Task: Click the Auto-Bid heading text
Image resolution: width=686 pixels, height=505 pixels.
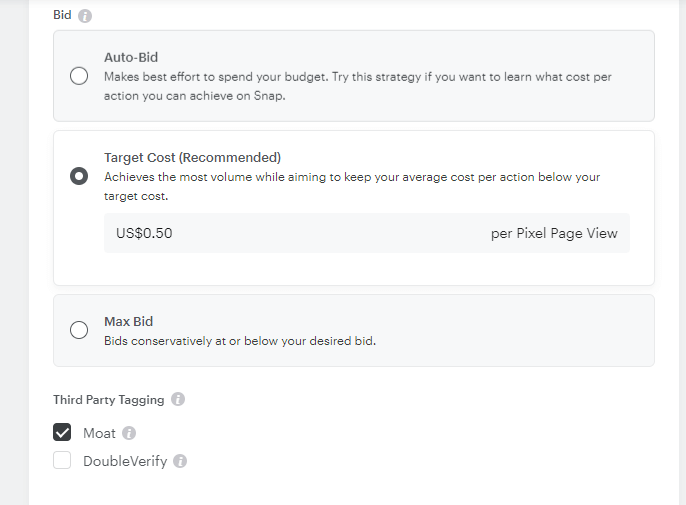Action: 131,57
